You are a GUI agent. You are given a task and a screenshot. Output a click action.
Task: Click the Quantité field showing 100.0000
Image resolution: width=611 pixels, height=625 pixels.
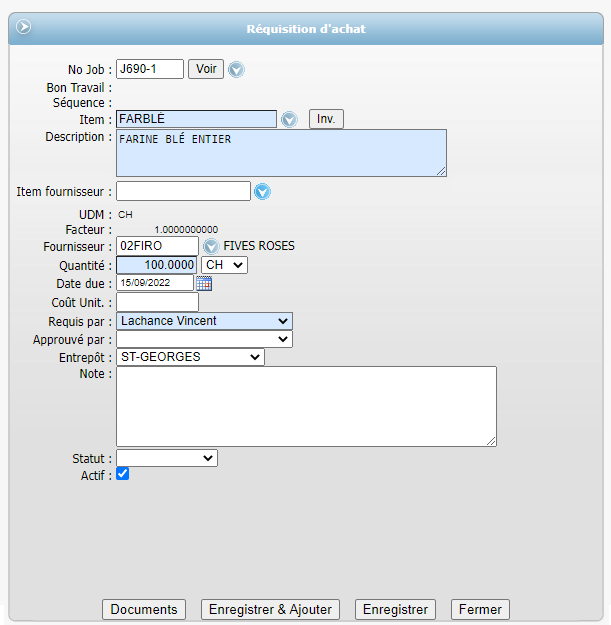(x=157, y=265)
